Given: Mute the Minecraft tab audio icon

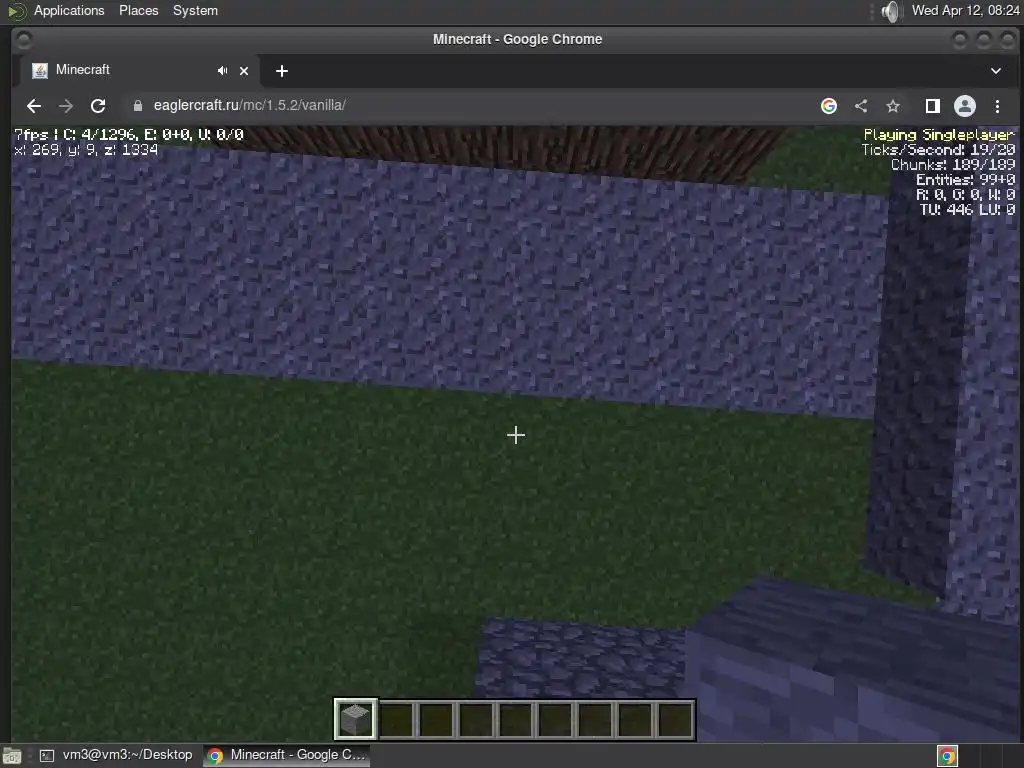Looking at the screenshot, I should click(x=223, y=71).
